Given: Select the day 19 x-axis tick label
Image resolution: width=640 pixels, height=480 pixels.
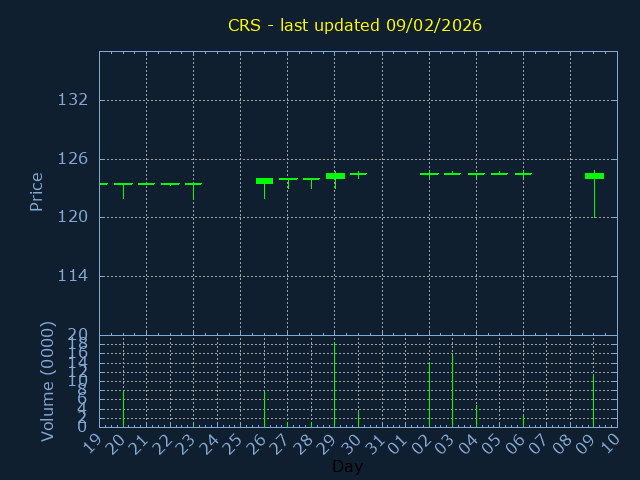Looking at the screenshot, I should pyautogui.click(x=95, y=442).
